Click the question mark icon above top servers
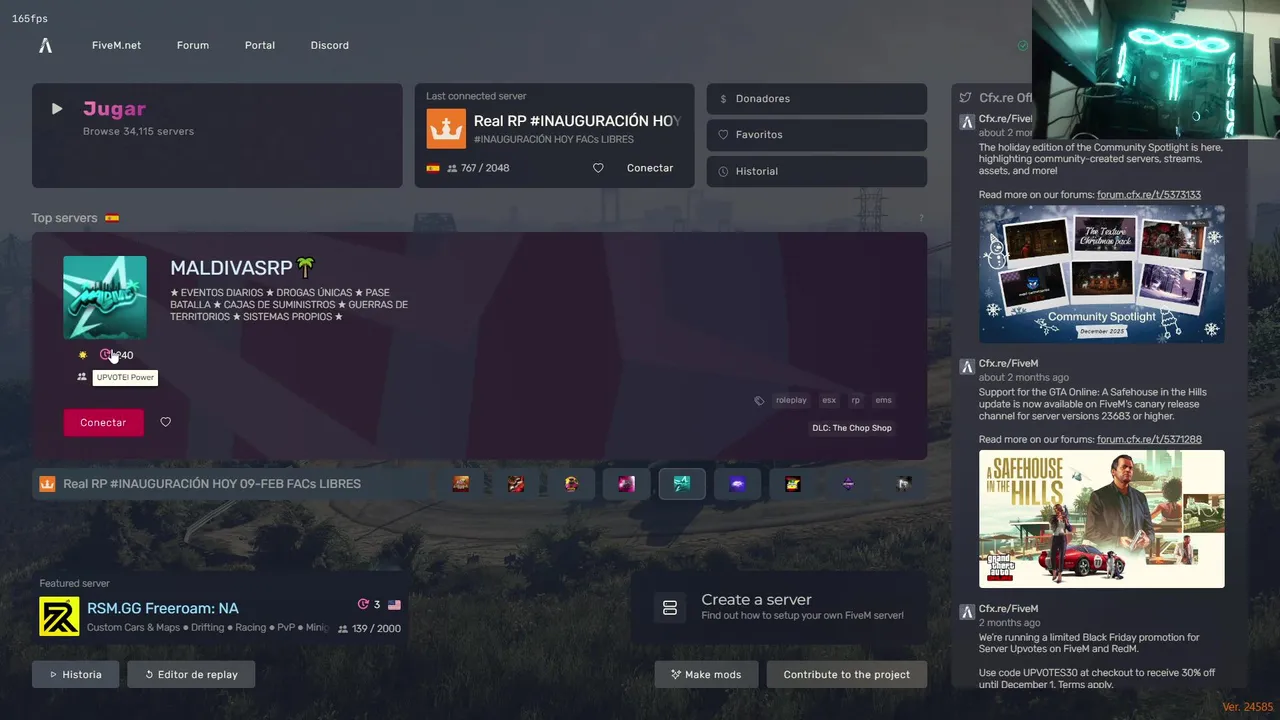 point(921,218)
